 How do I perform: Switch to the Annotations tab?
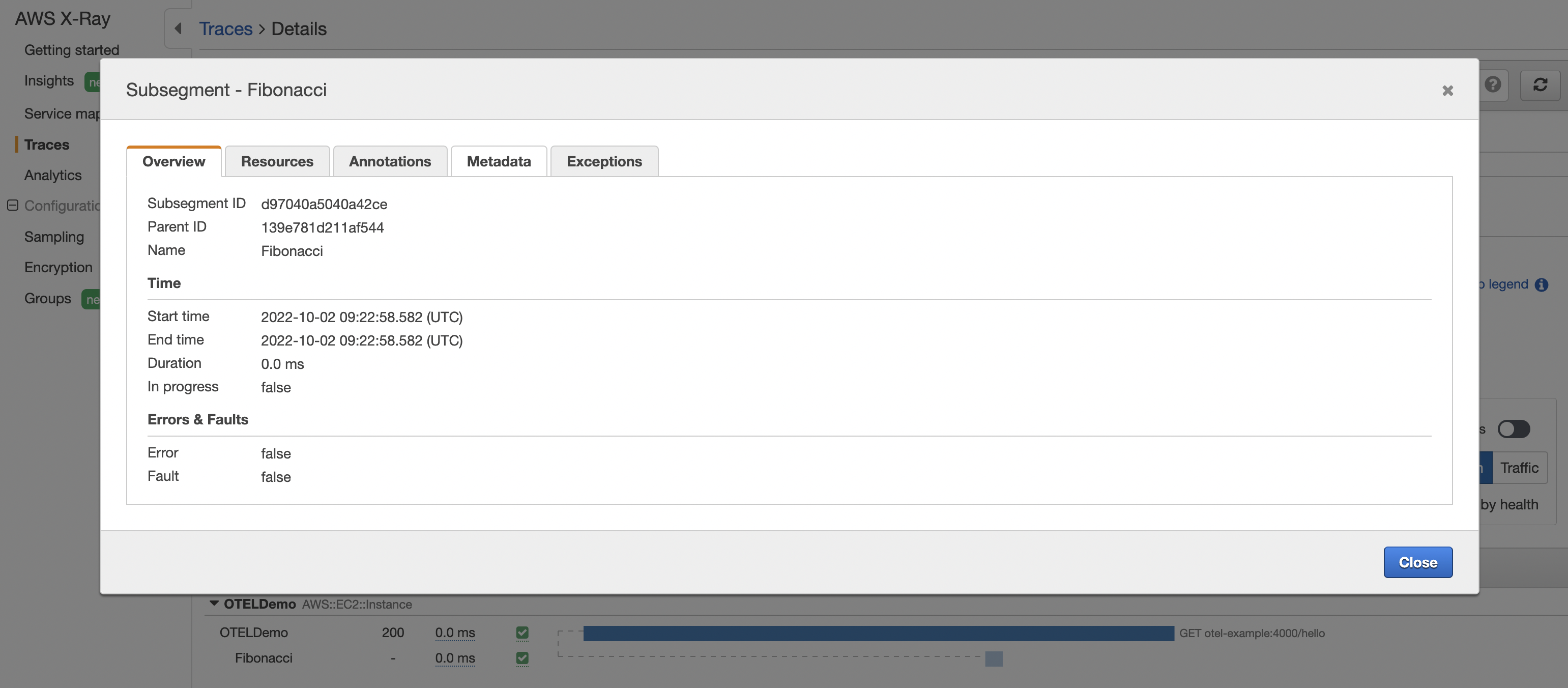point(390,161)
